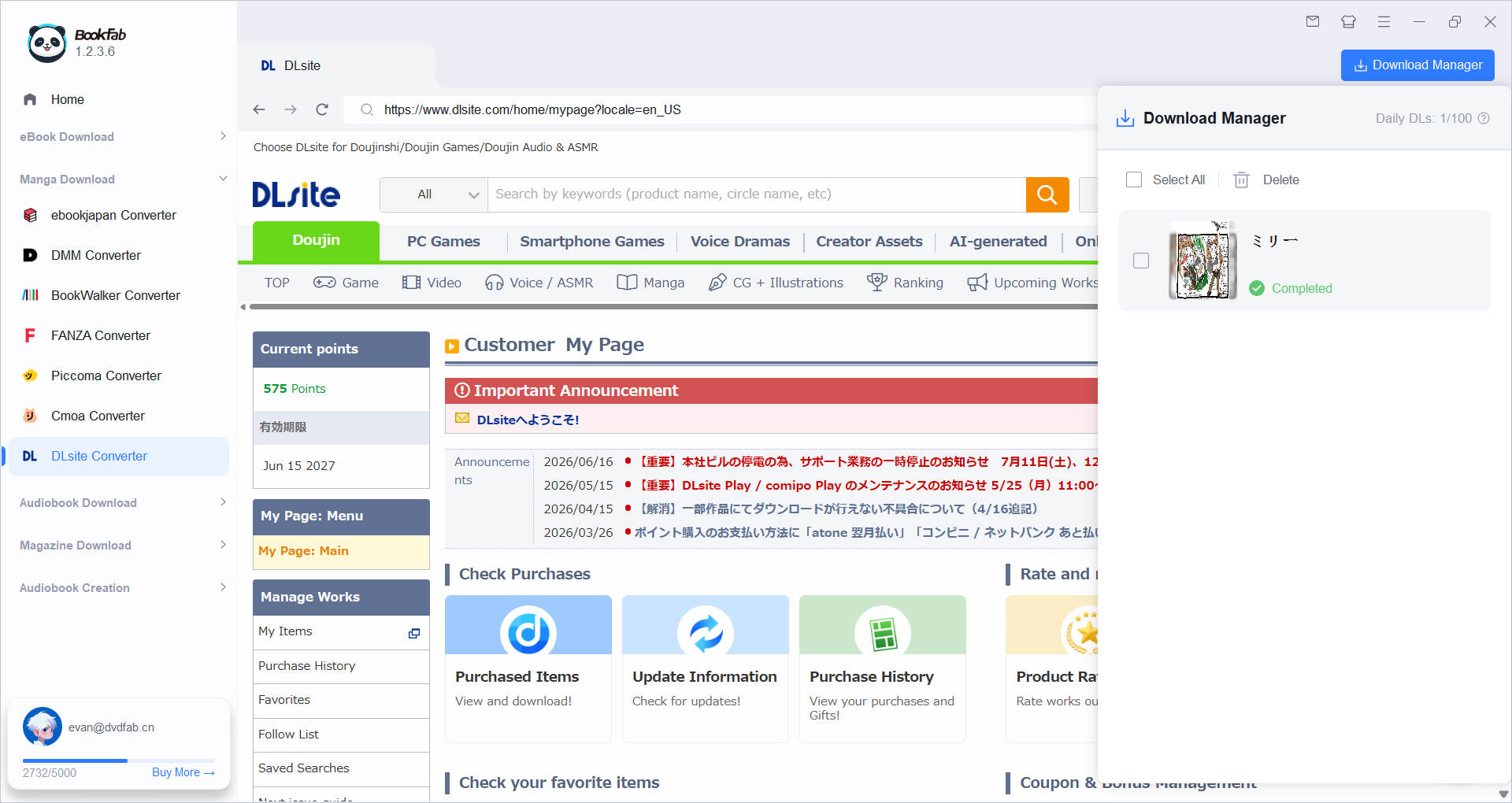Select the Doujin tab
The image size is (1512, 803).
[316, 240]
